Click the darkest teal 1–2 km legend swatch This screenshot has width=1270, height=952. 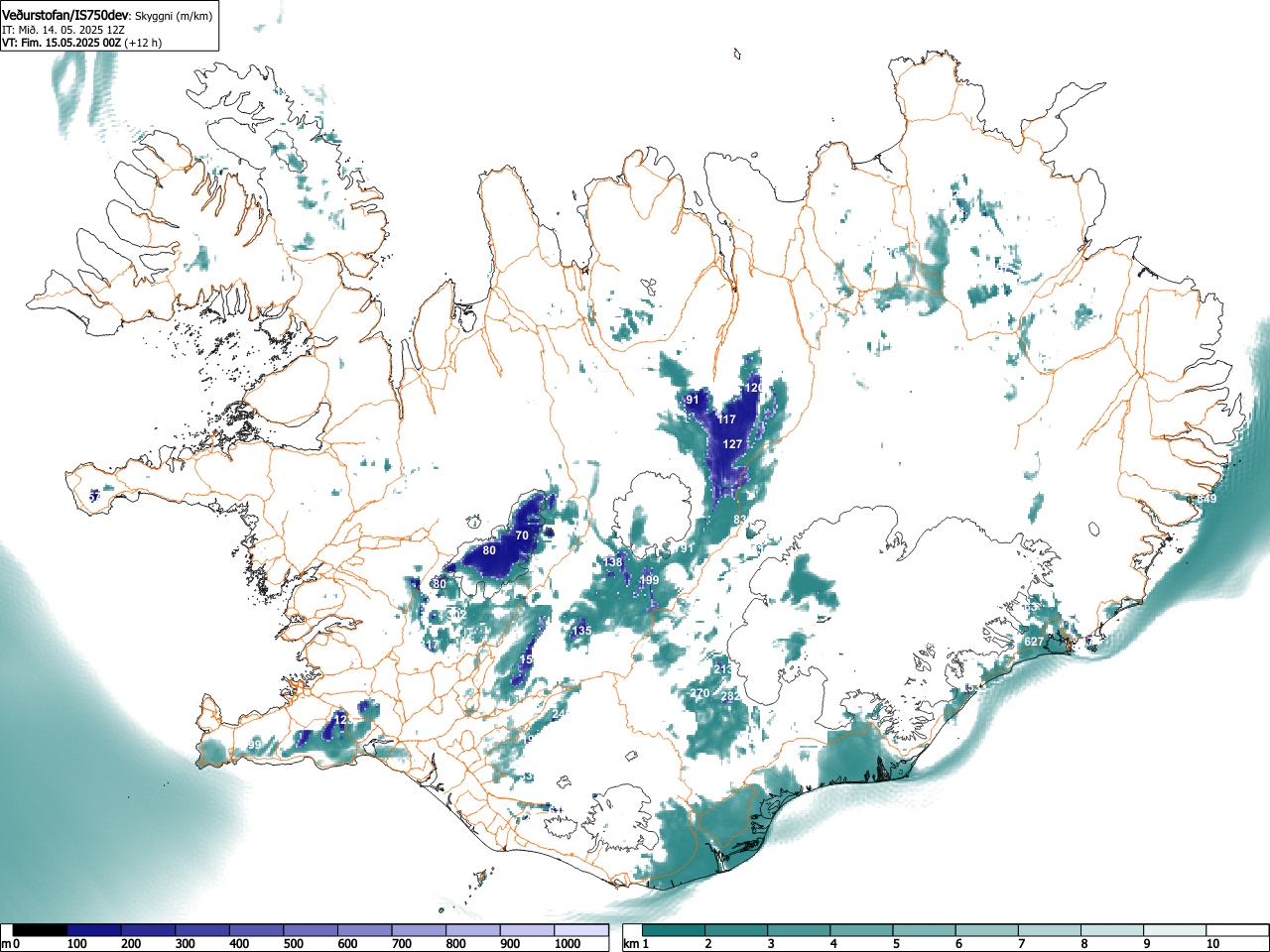pyautogui.click(x=675, y=930)
